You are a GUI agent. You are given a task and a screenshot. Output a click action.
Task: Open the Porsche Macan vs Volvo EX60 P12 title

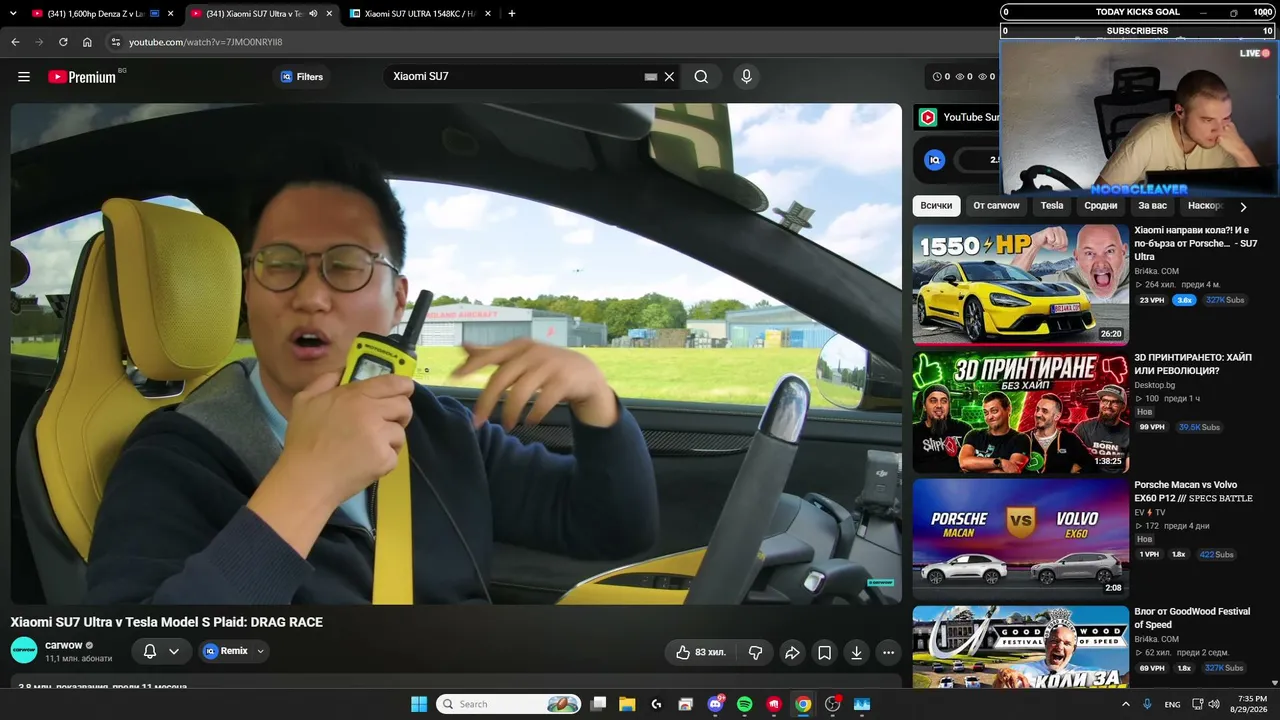tap(1193, 492)
